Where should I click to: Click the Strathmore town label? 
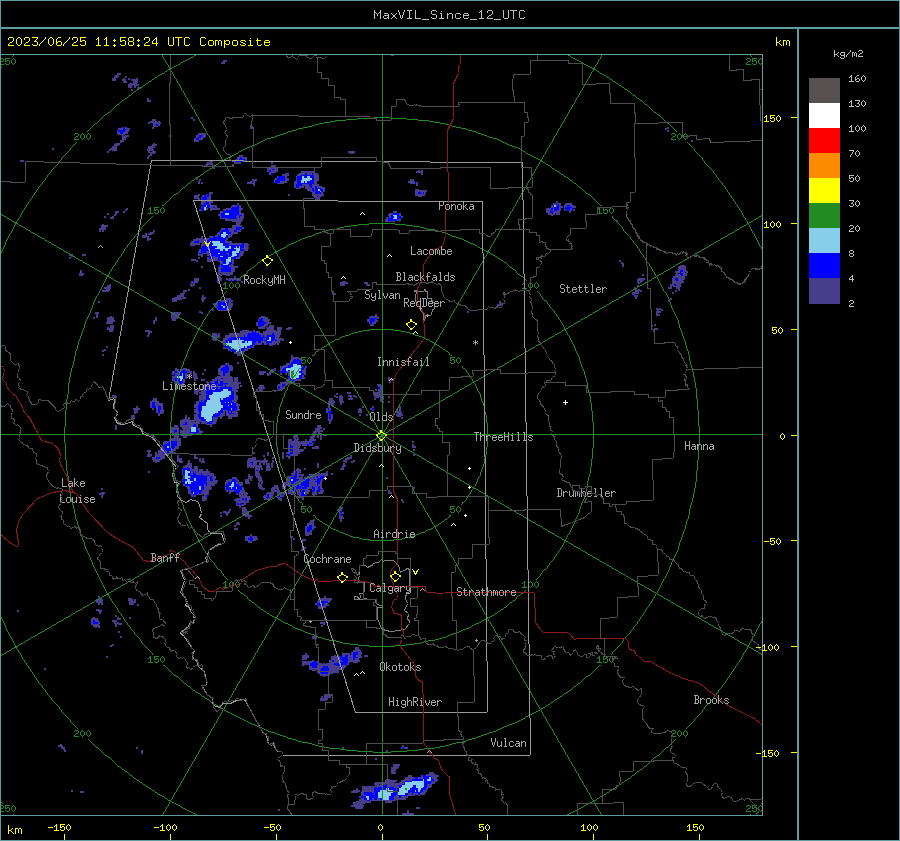486,592
